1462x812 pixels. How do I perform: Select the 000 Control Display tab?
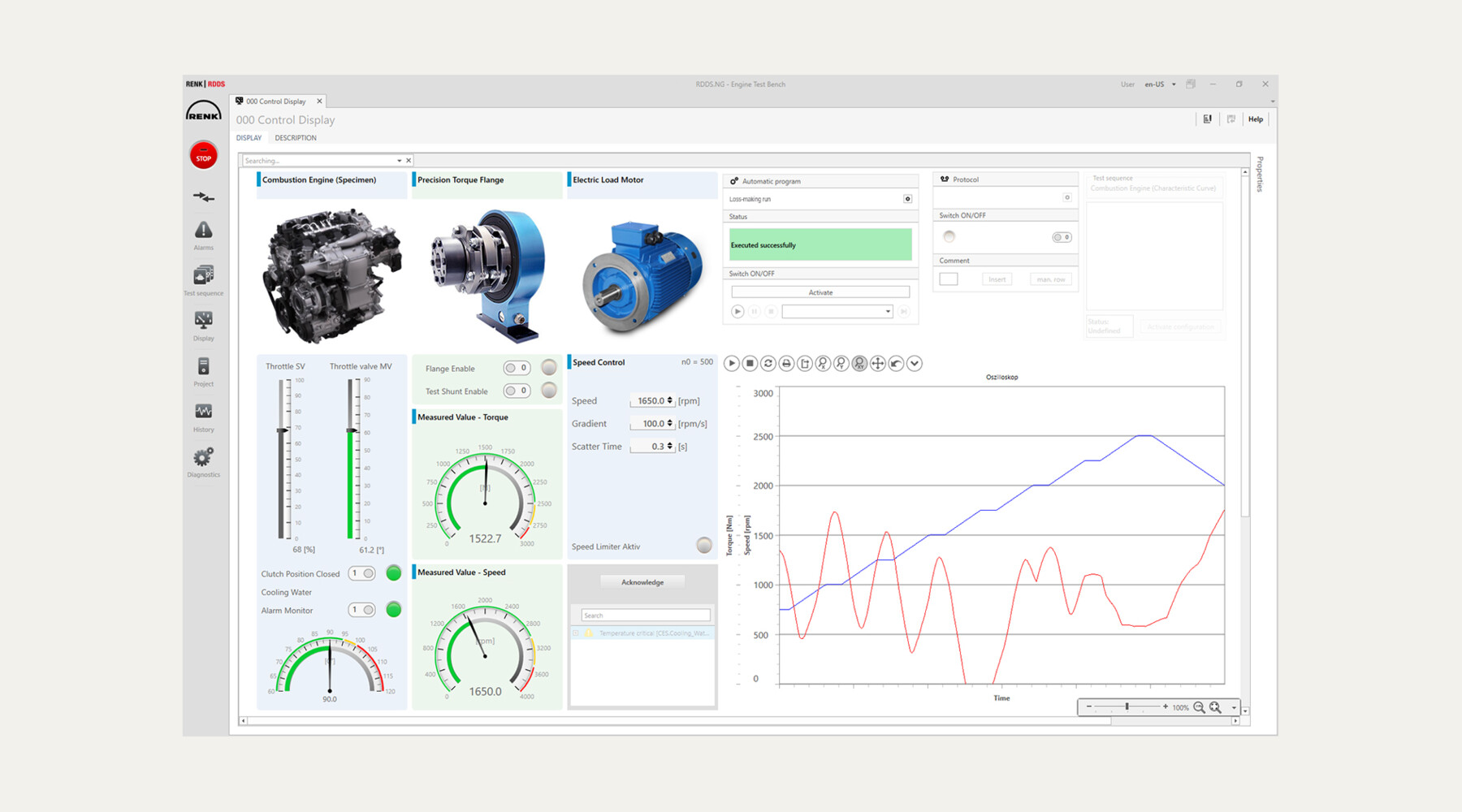pyautogui.click(x=276, y=101)
